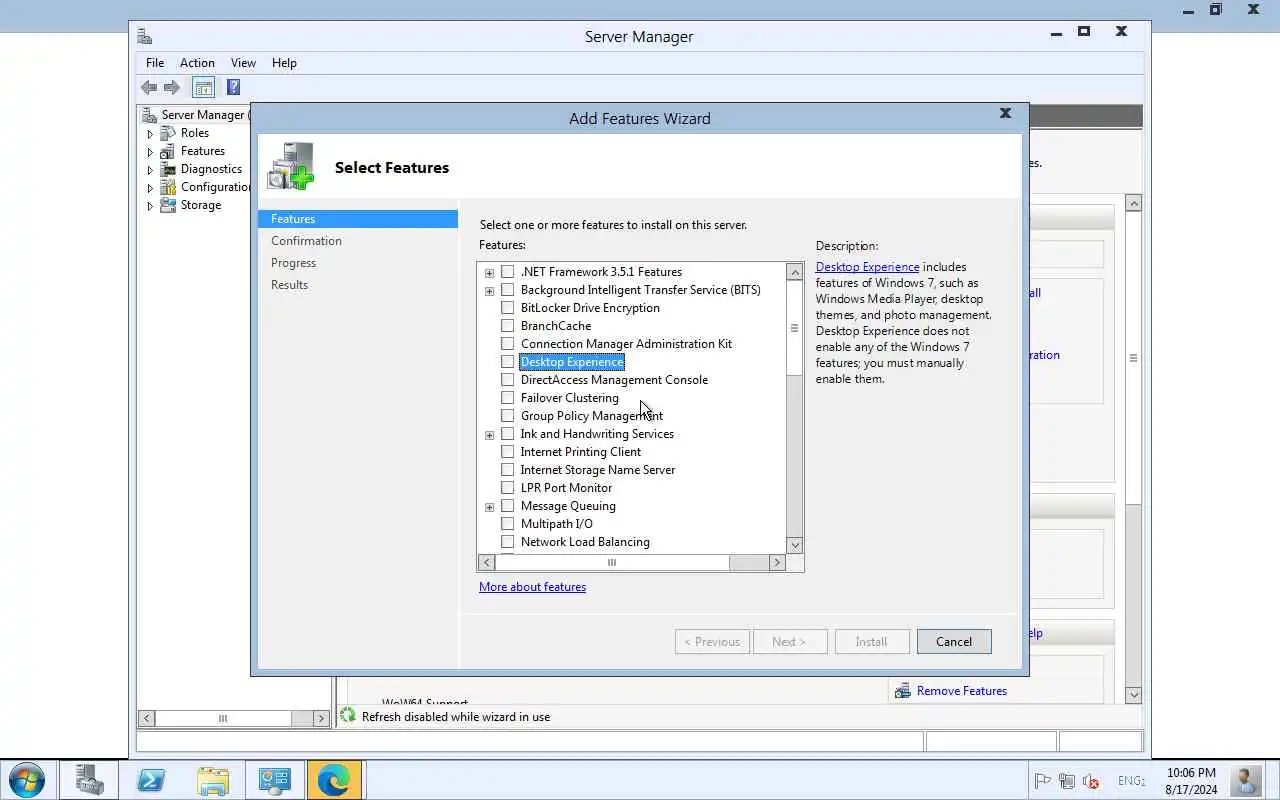
Task: Click the feature list scroll down arrow
Action: pos(795,545)
